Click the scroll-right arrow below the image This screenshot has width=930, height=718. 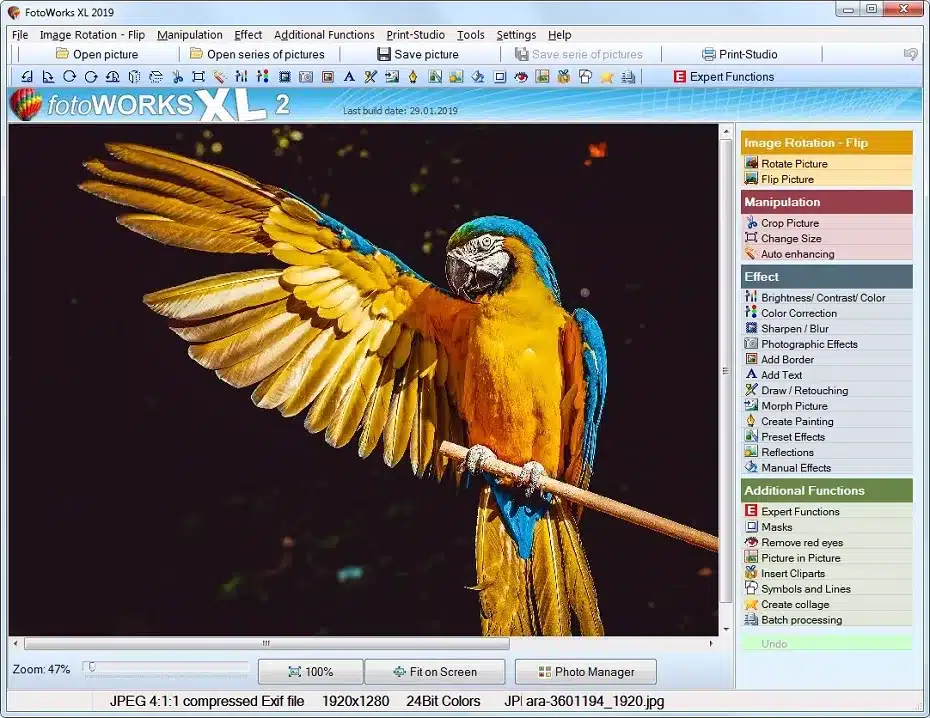tap(711, 643)
